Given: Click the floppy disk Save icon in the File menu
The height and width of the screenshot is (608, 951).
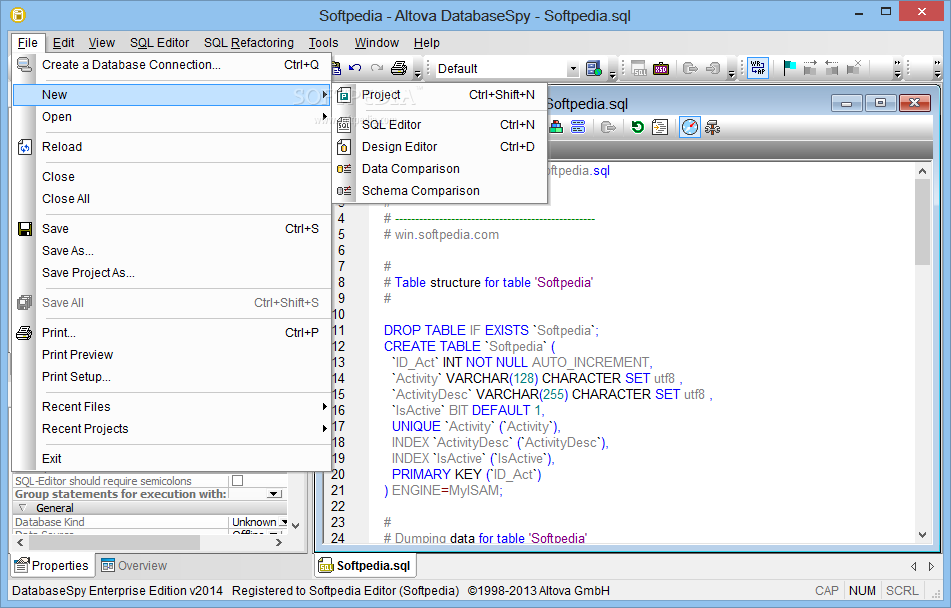Looking at the screenshot, I should point(25,229).
